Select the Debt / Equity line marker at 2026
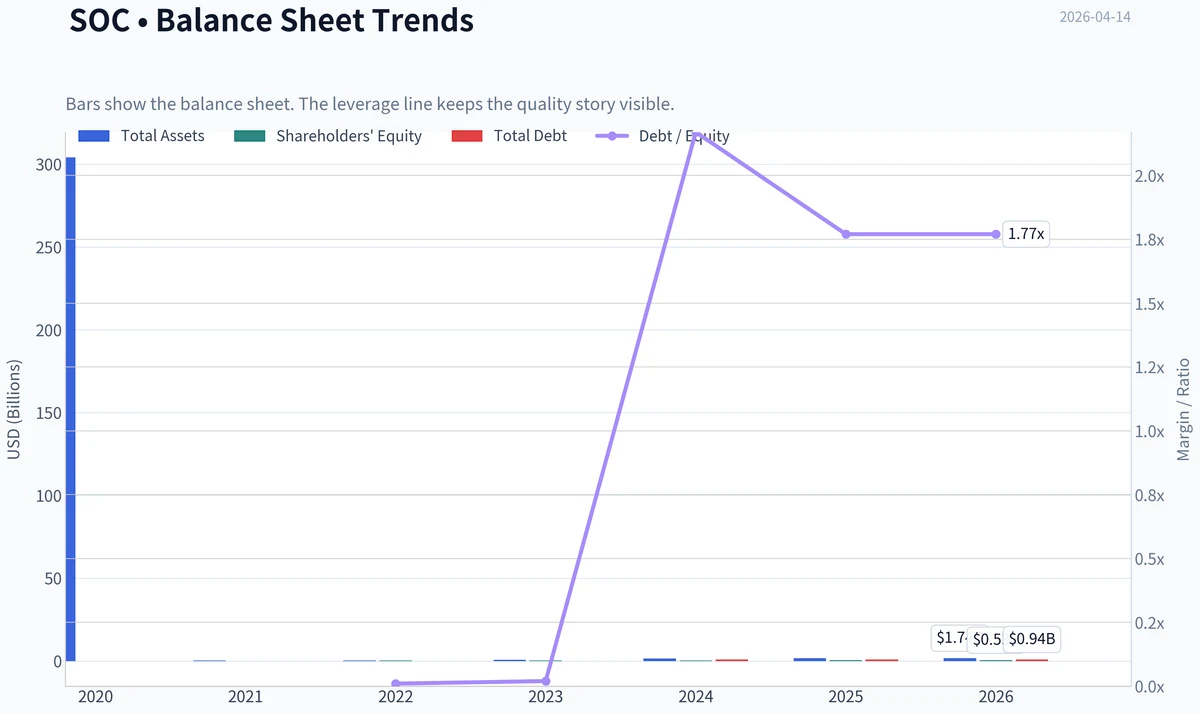Screen dimensions: 1200x713 (996, 234)
